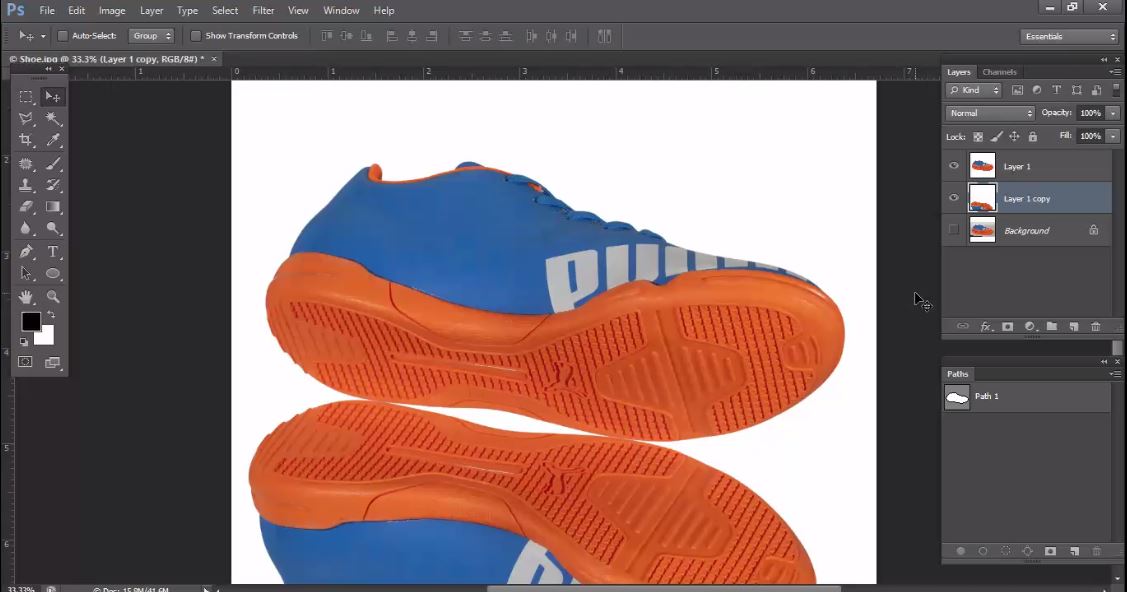Delete the selected layer with trash icon
The image size is (1127, 592).
coord(1096,326)
